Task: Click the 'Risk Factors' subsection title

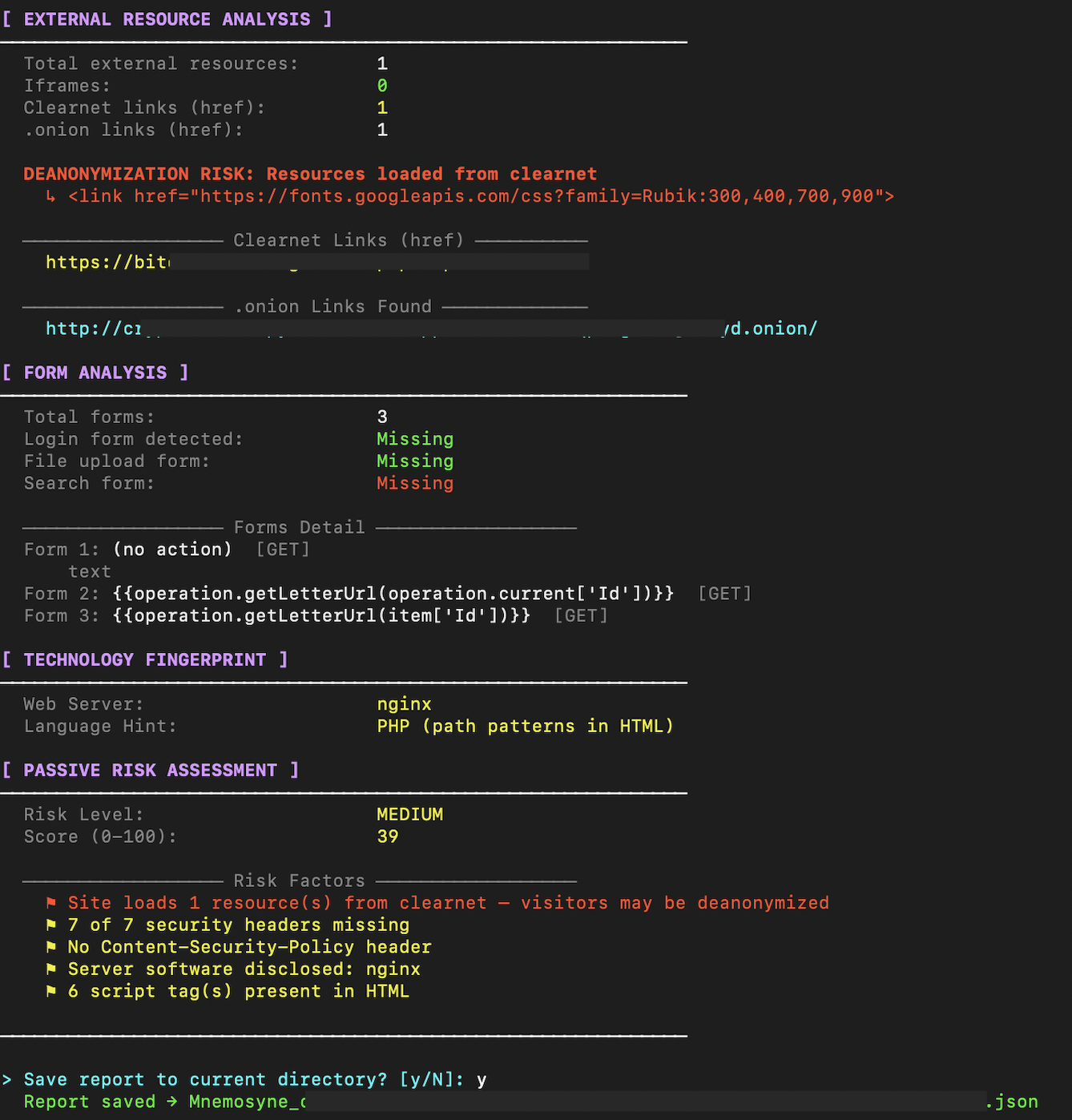Action: coord(299,881)
